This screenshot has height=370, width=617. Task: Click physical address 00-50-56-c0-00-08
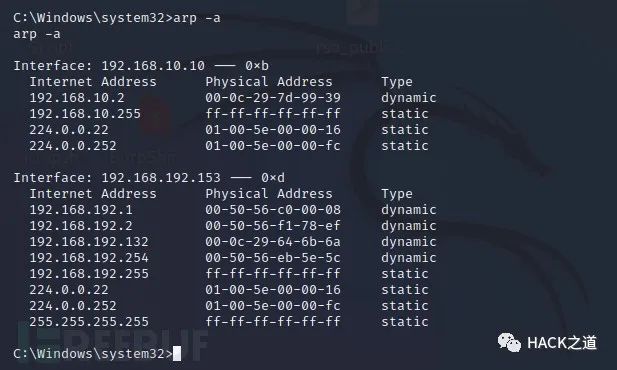[x=273, y=210]
